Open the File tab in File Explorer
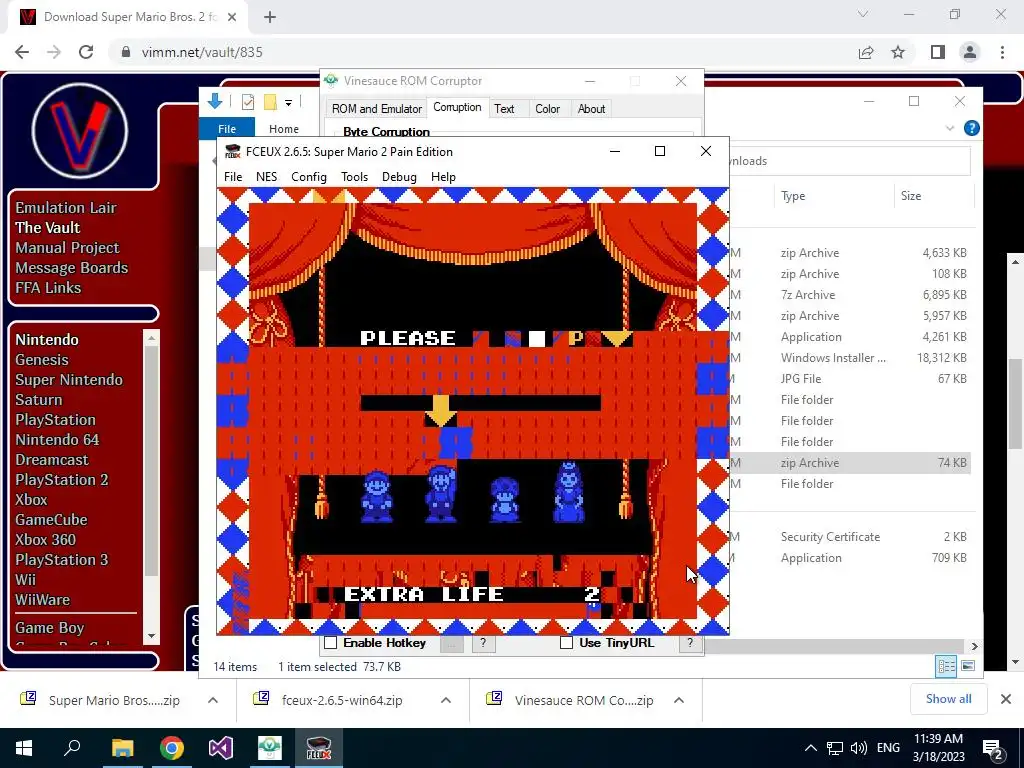 [227, 129]
